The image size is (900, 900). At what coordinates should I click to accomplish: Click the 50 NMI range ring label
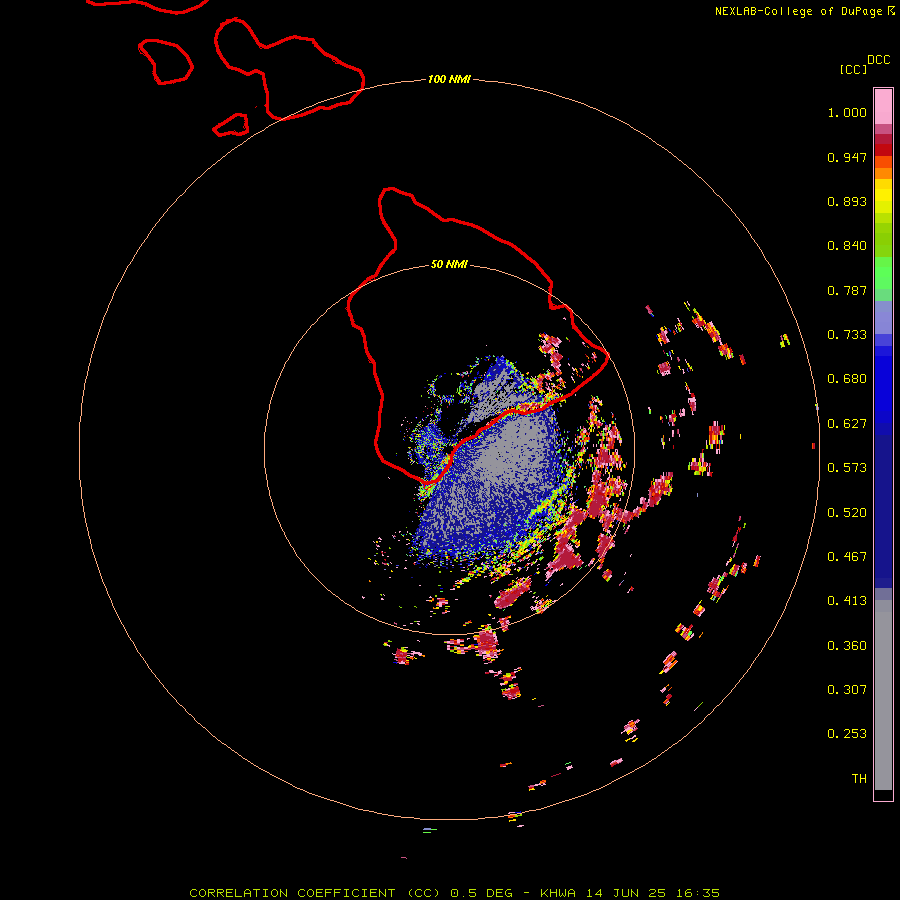[449, 264]
